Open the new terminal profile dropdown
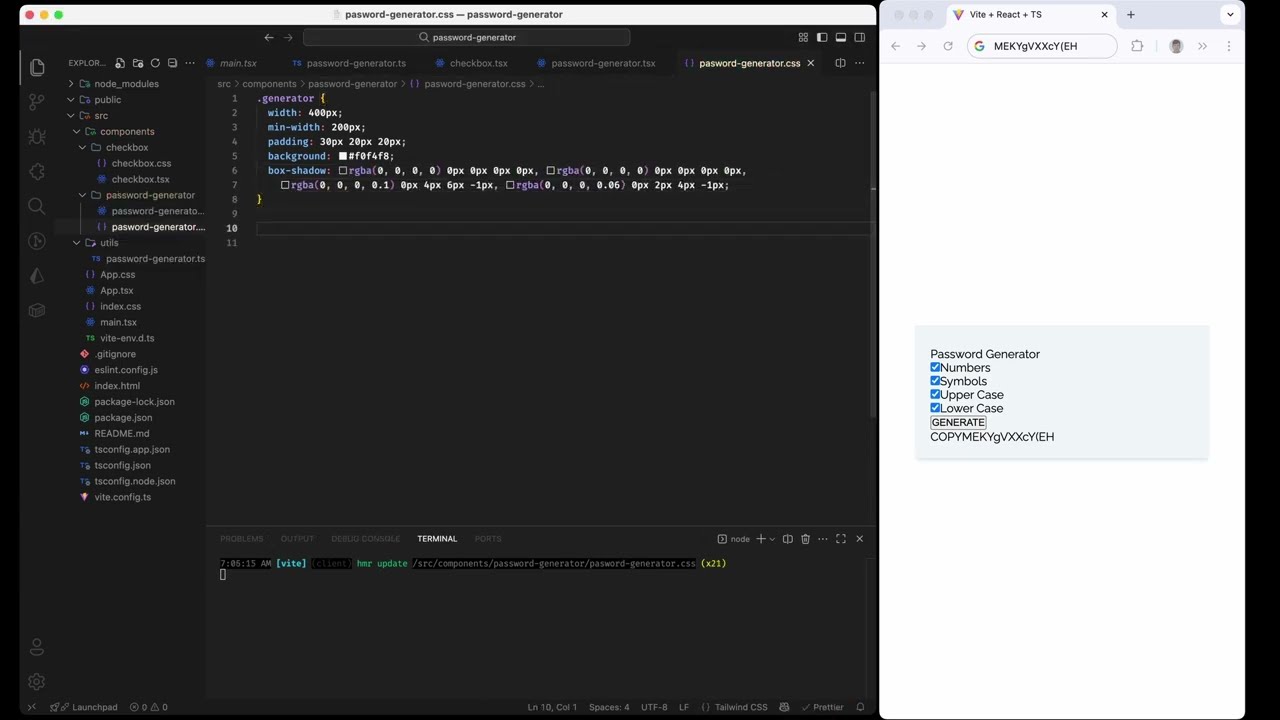The height and width of the screenshot is (720, 1280). point(772,539)
